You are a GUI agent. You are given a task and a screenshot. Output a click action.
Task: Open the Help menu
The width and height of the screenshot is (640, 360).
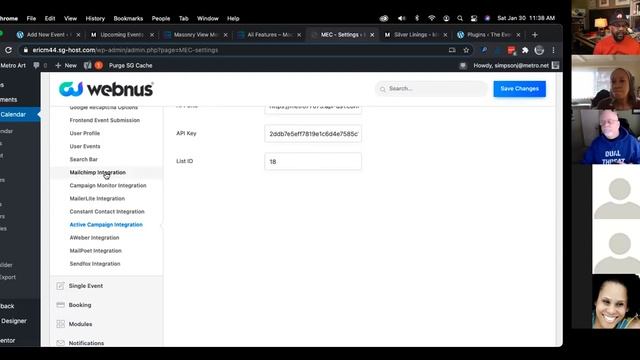coord(233,18)
